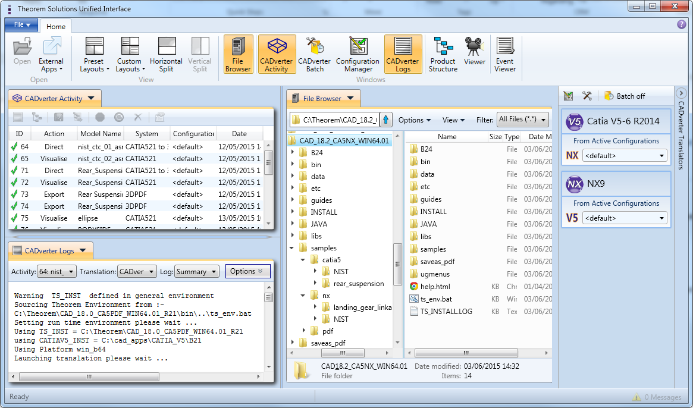Collapse the CADverter Translators side panel arrow

click(x=681, y=93)
